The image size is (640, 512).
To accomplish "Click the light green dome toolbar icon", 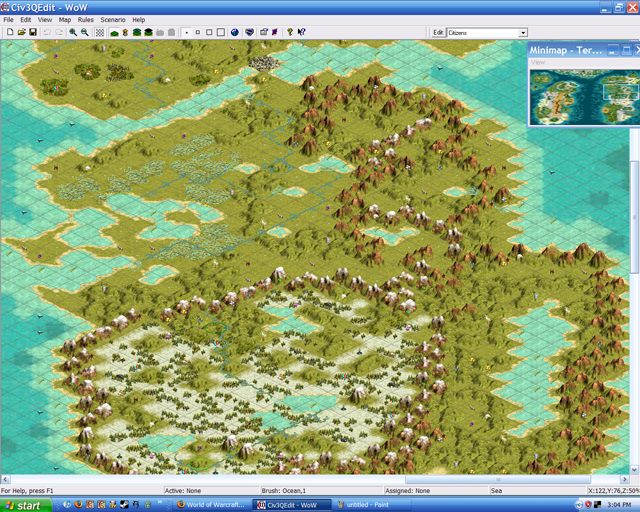I will click(x=137, y=32).
